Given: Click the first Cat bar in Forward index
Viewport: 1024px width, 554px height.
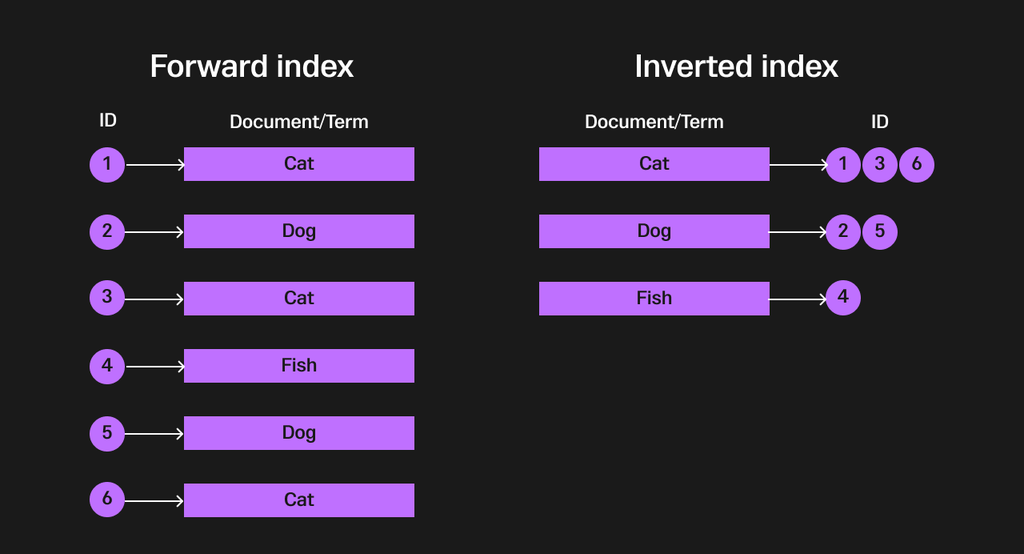Looking at the screenshot, I should pyautogui.click(x=299, y=164).
